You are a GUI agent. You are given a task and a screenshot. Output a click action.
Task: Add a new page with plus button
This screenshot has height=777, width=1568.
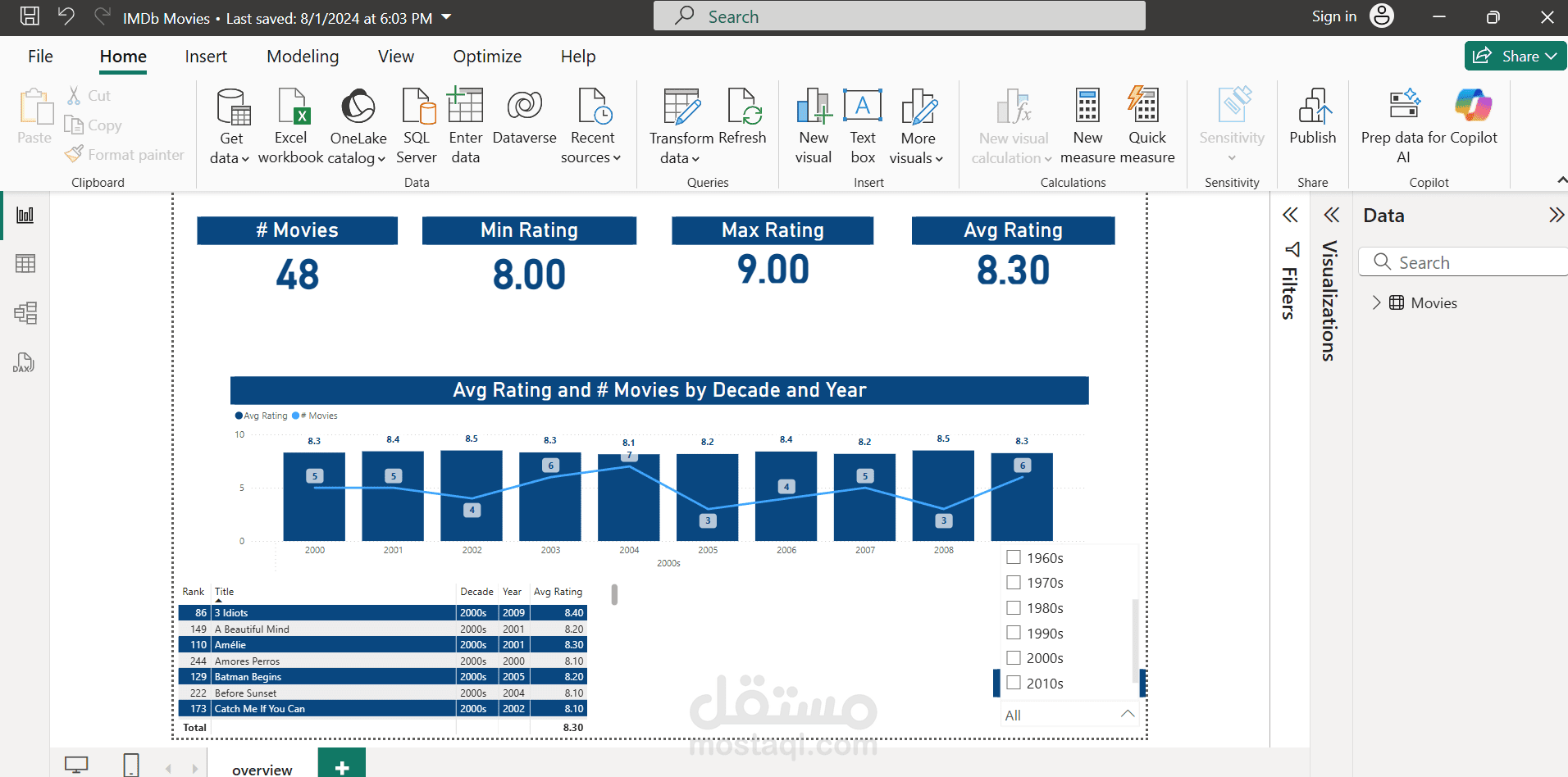click(x=342, y=766)
